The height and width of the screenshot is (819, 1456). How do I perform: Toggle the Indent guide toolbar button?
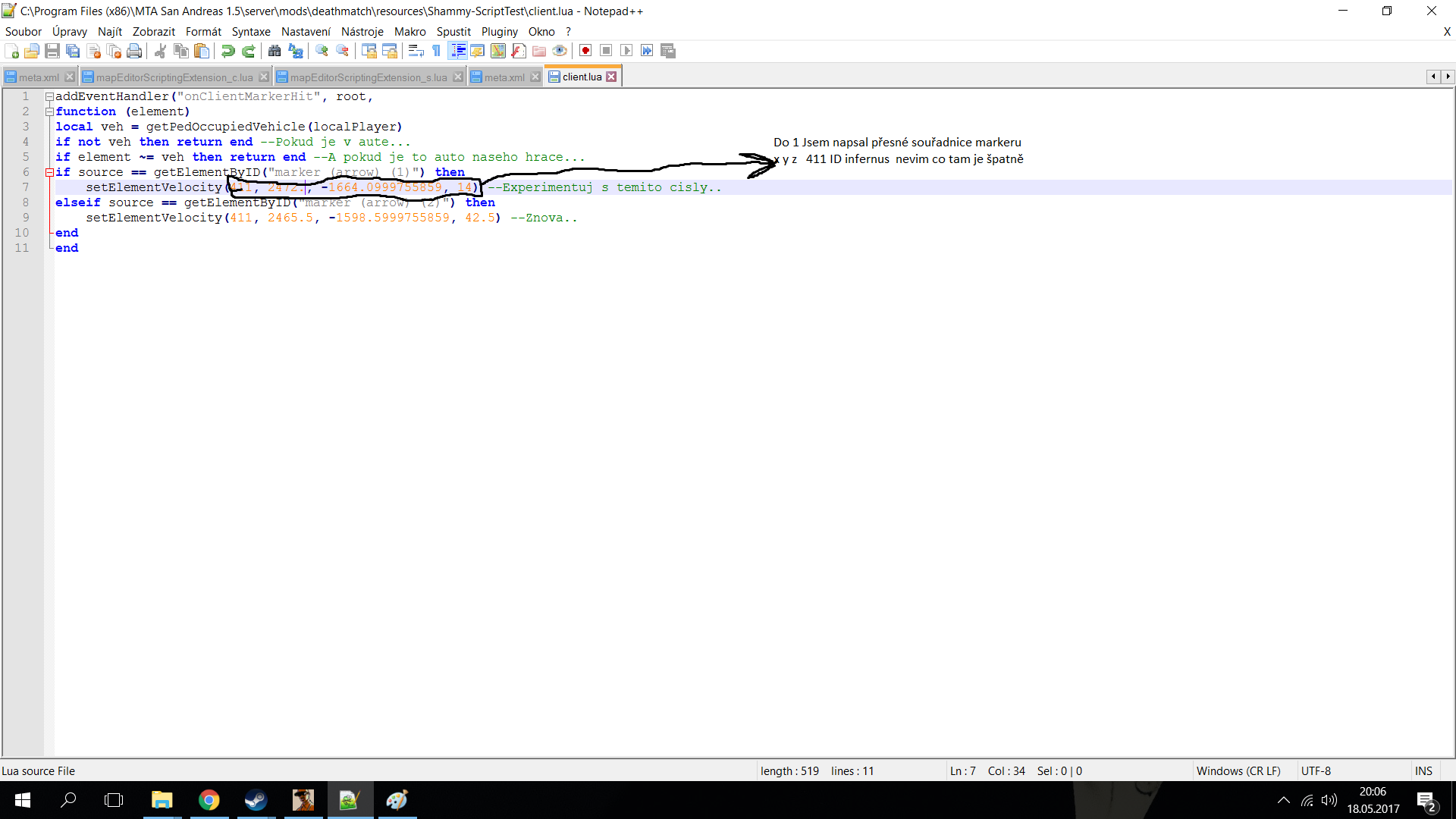coord(458,51)
